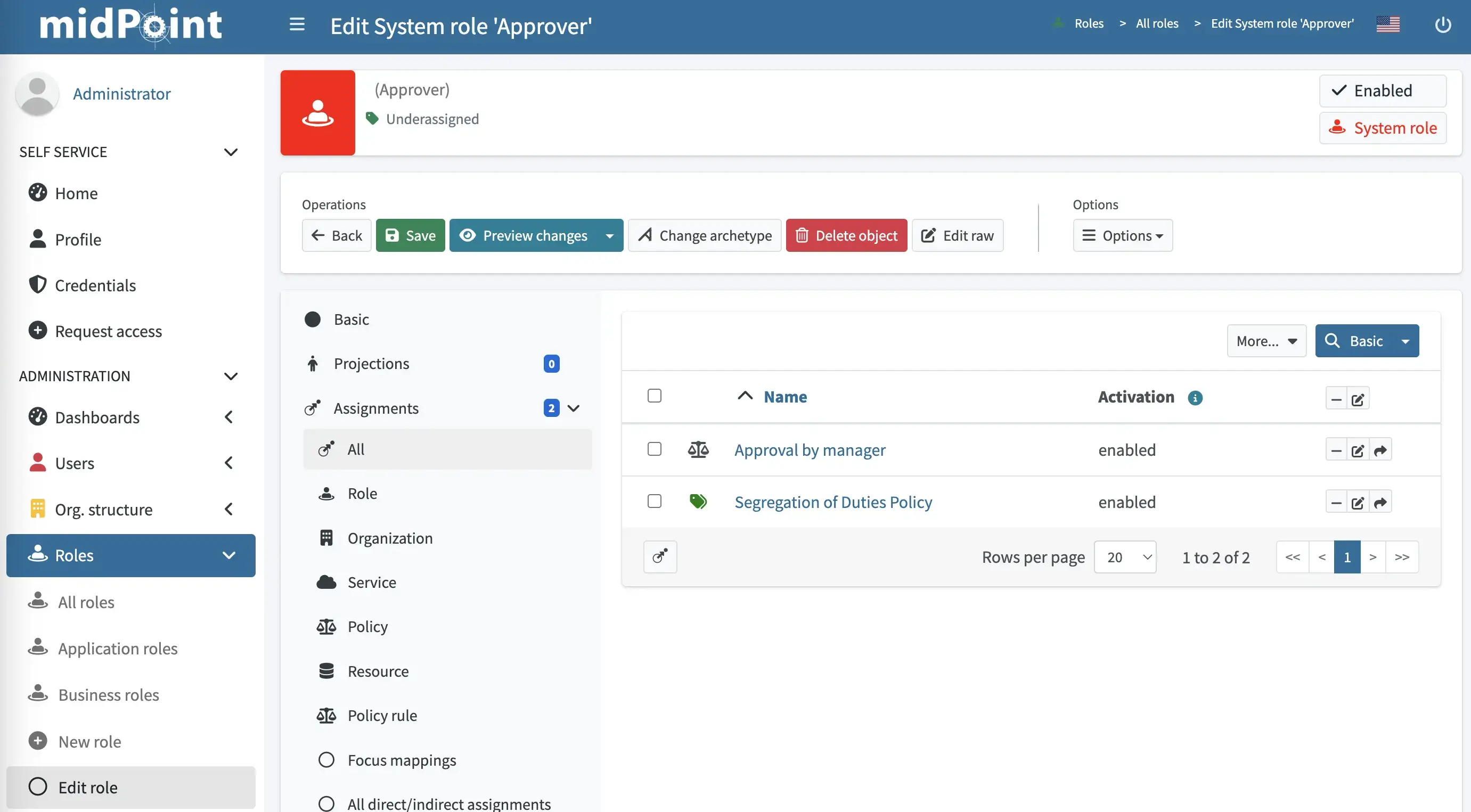The height and width of the screenshot is (812, 1471).
Task: Go to the last table page with double arrows
Action: [x=1402, y=557]
